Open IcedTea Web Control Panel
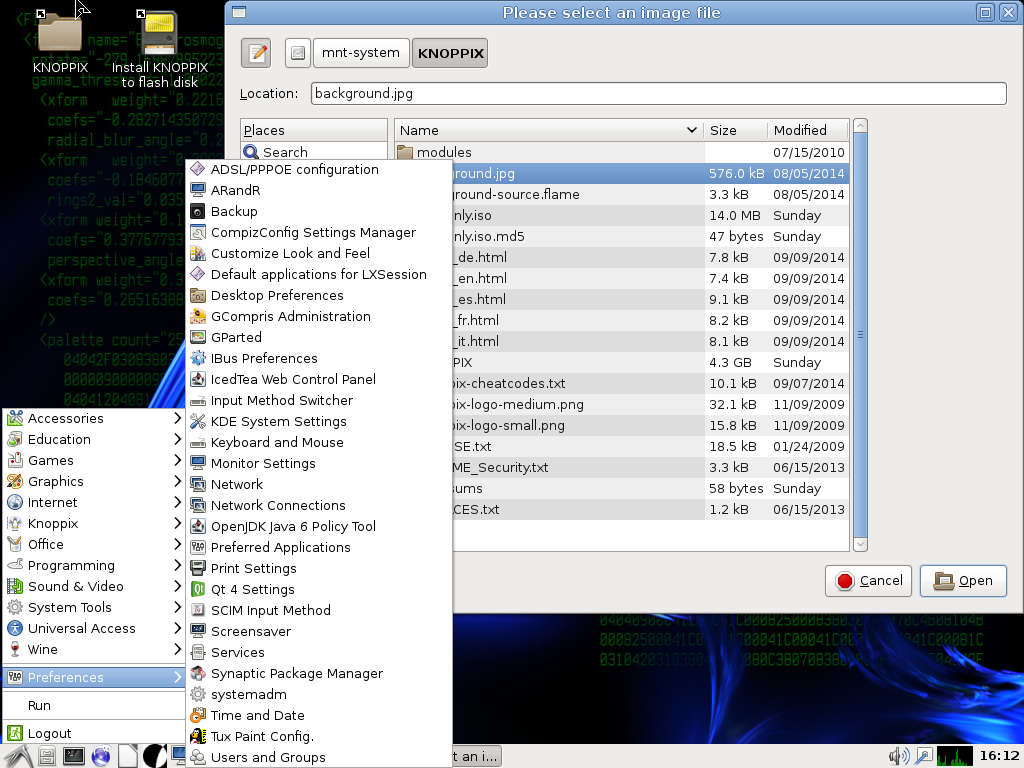Viewport: 1024px width, 768px height. (x=319, y=379)
